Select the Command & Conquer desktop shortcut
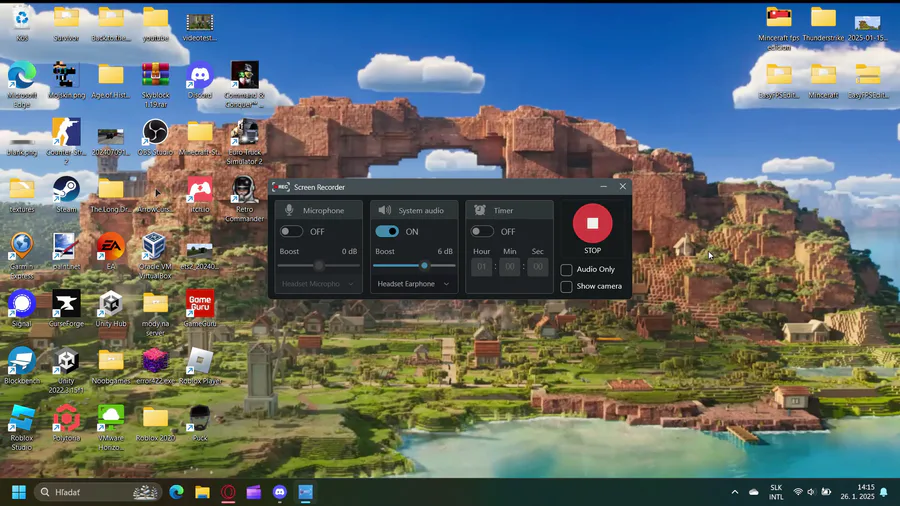The height and width of the screenshot is (506, 900). pos(245,84)
